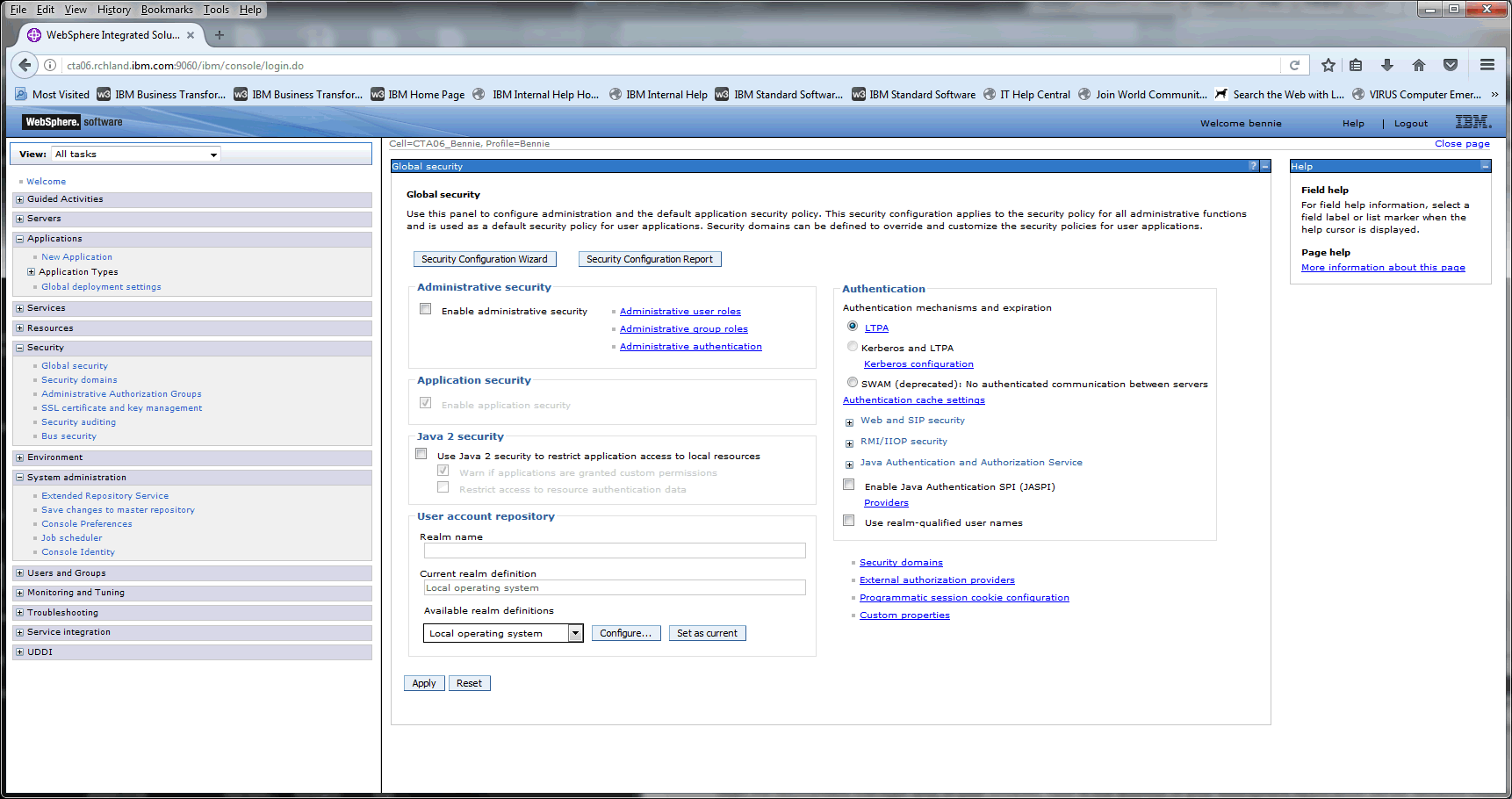The width and height of the screenshot is (1512, 799).
Task: Click the Reset button
Action: click(x=469, y=683)
